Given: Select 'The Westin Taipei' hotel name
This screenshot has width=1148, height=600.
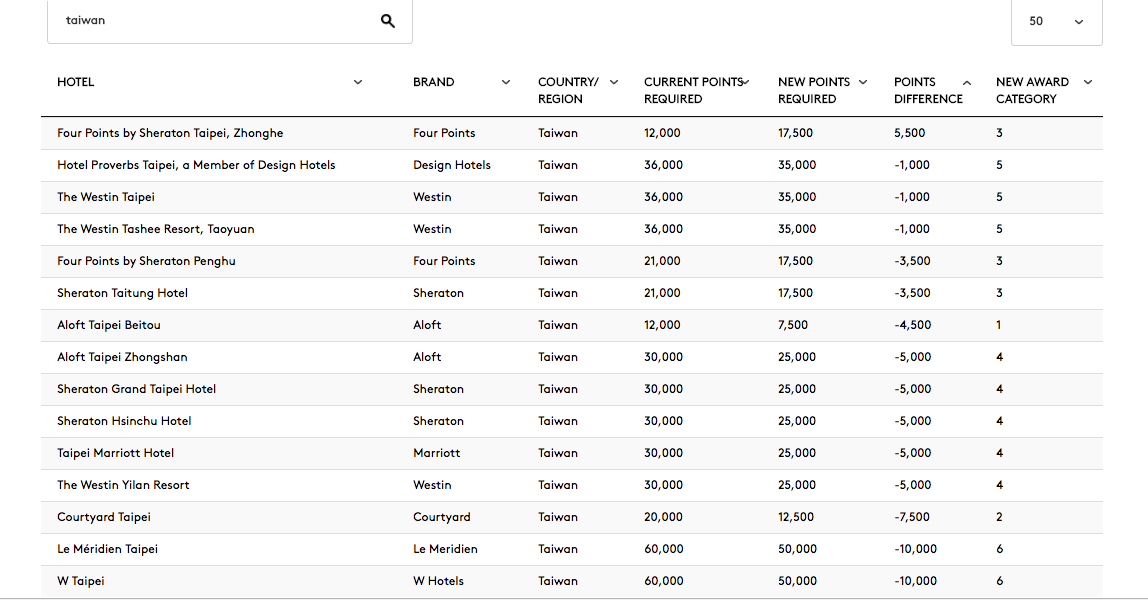Looking at the screenshot, I should point(106,197).
